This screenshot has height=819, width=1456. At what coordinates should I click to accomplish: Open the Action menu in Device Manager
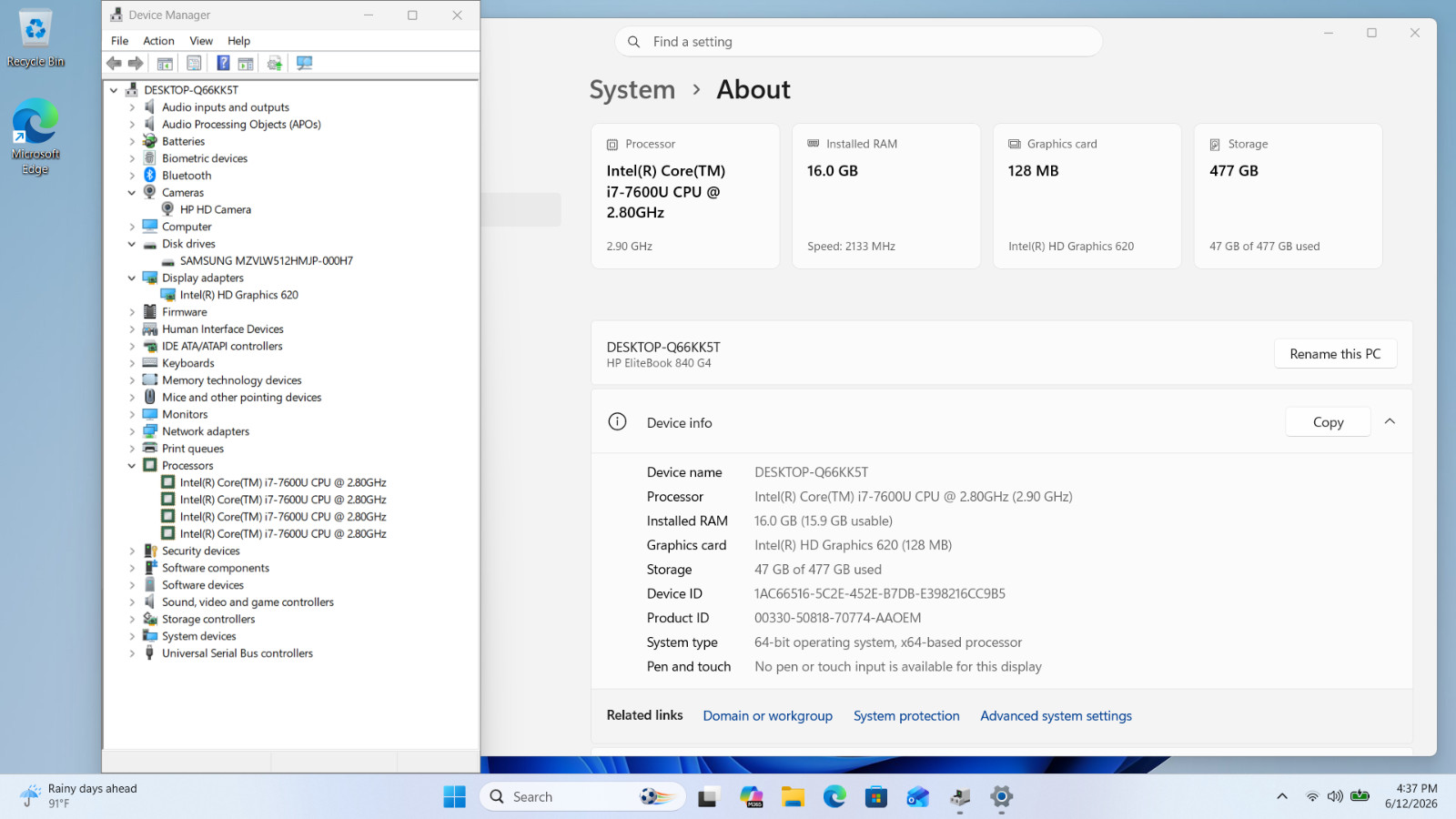click(x=158, y=41)
